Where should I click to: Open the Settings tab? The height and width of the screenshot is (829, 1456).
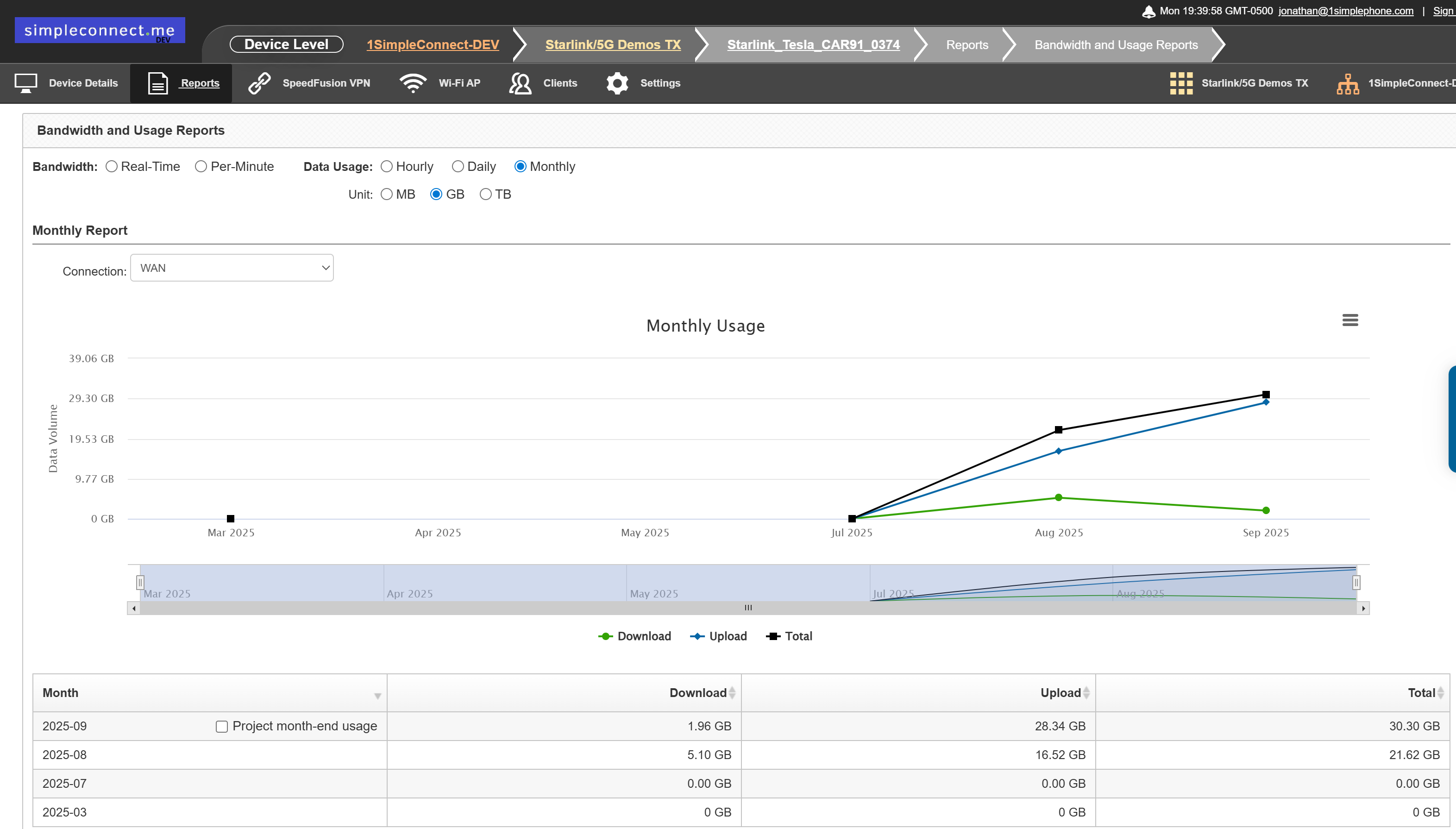click(660, 83)
